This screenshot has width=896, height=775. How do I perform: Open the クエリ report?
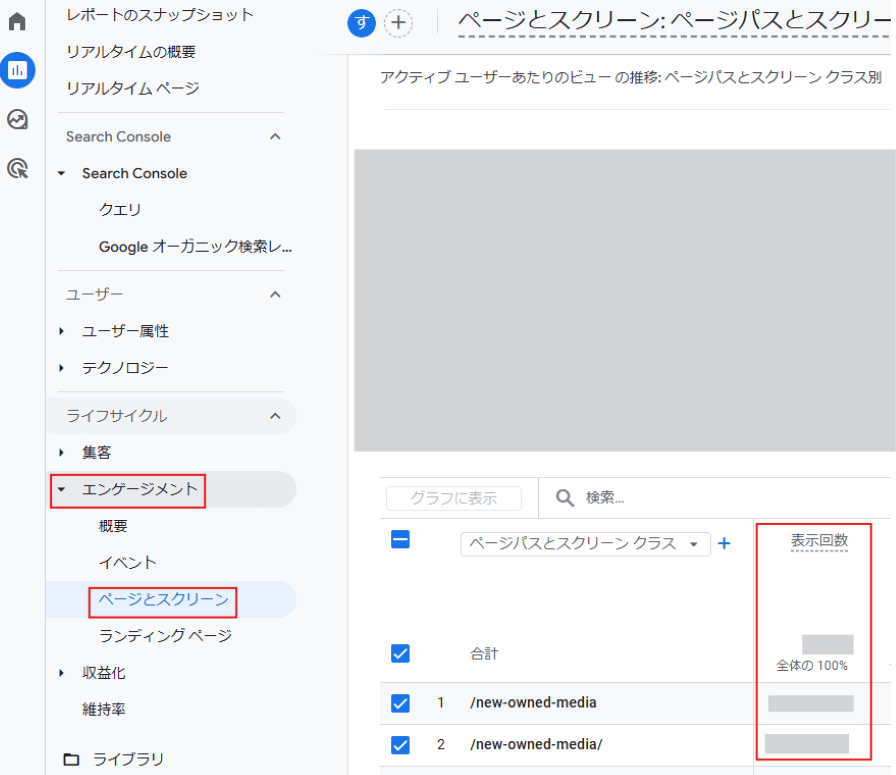tap(120, 210)
